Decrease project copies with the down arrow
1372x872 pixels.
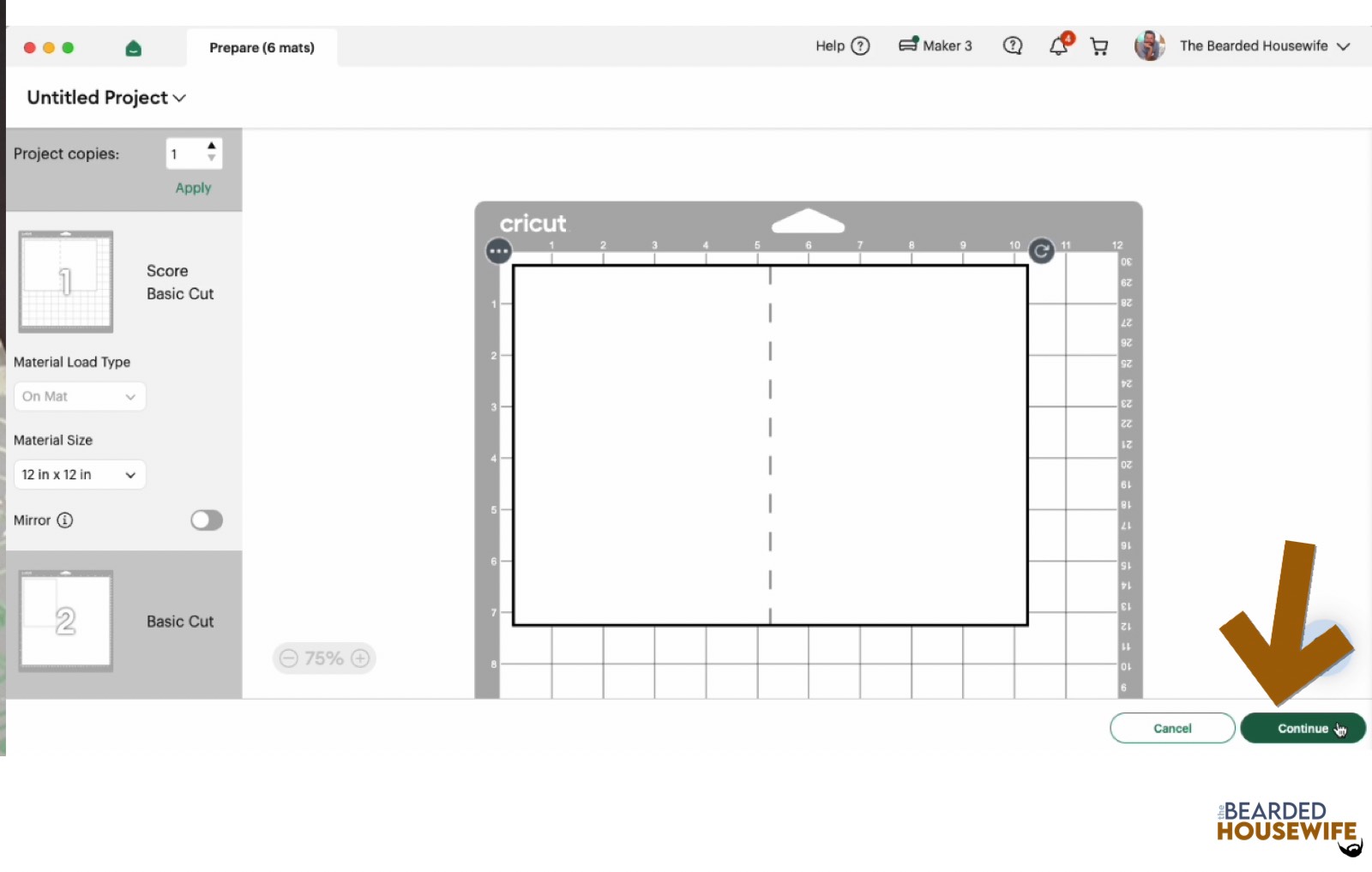(212, 159)
